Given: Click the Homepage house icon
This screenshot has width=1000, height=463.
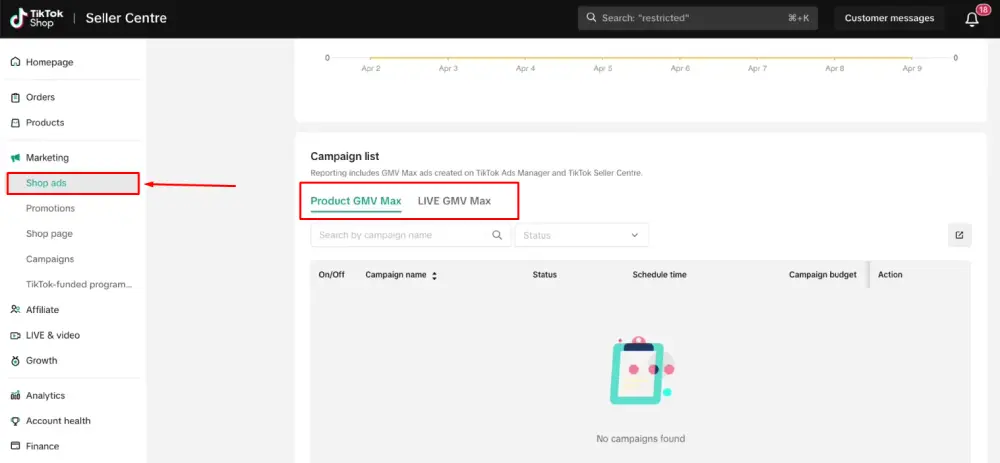Looking at the screenshot, I should (15, 62).
